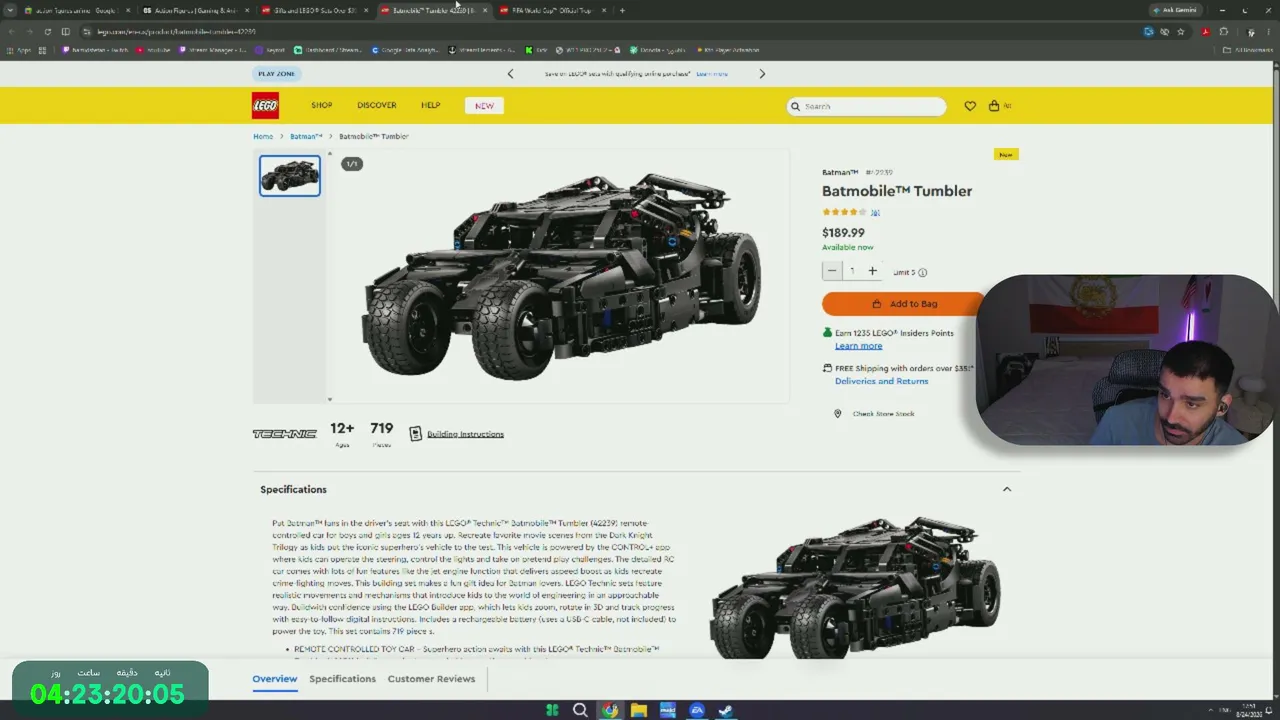Select the Batmobile thumbnail image
Screen dimensions: 1280x720
[290, 176]
